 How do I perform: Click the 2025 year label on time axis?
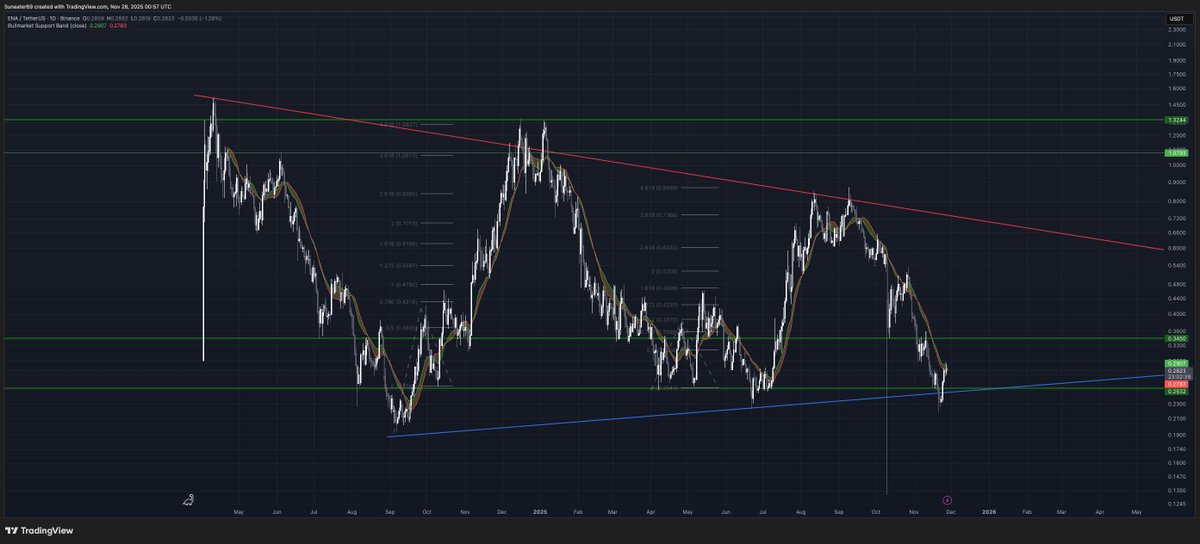point(539,511)
